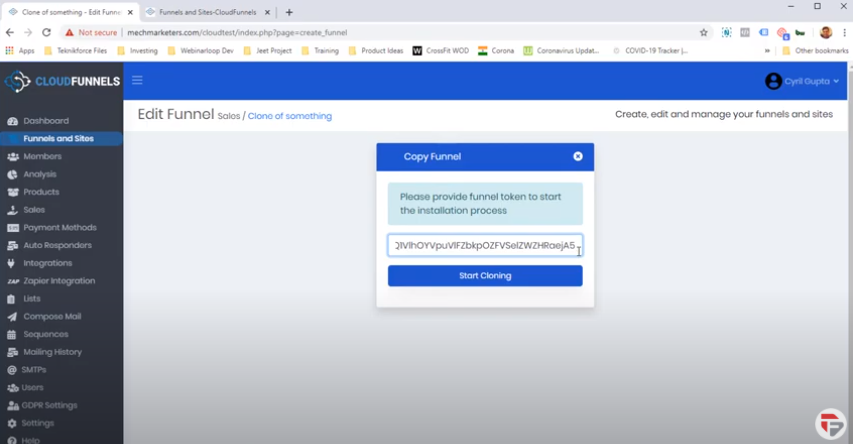Bookmark this page with the star icon
853x444 pixels.
703,32
